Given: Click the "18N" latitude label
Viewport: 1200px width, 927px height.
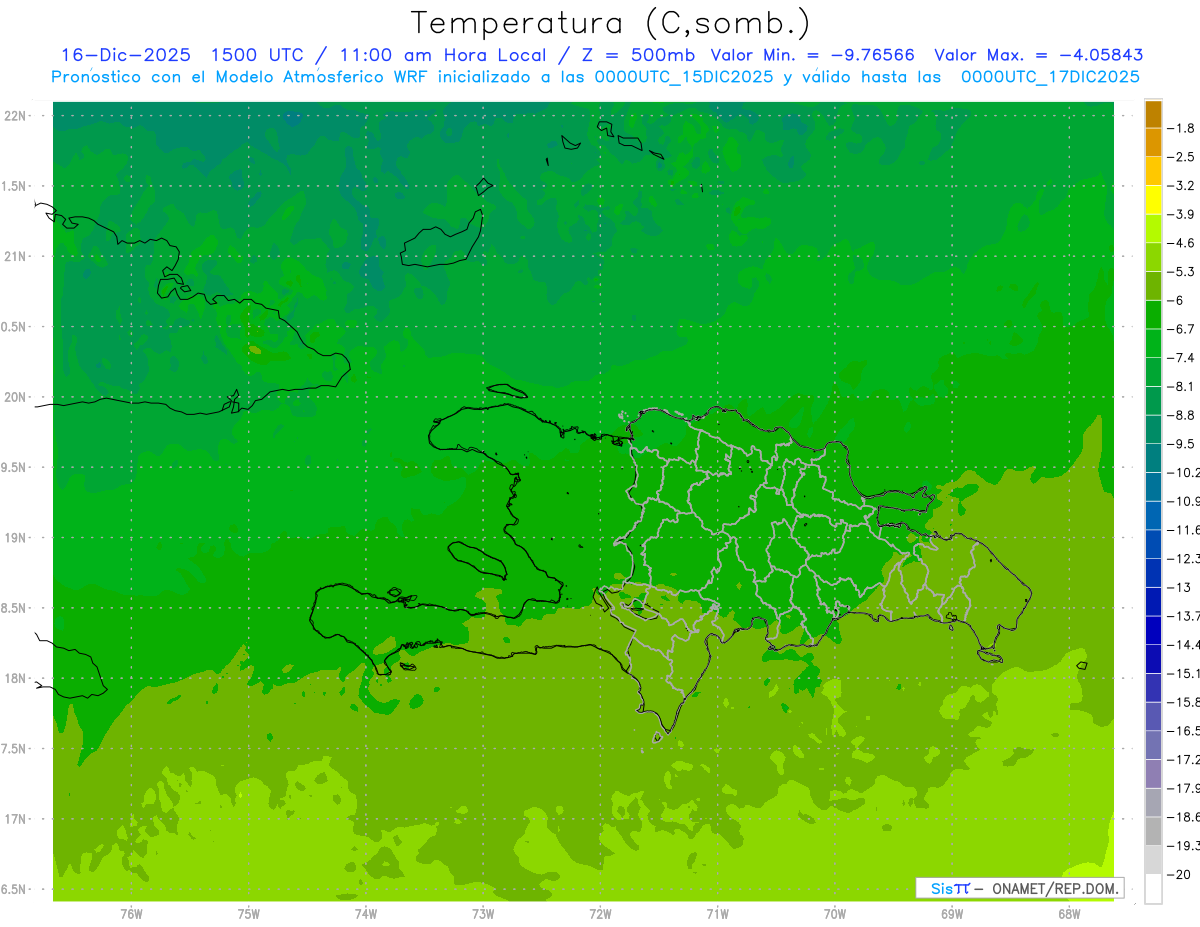Looking at the screenshot, I should point(17,679).
